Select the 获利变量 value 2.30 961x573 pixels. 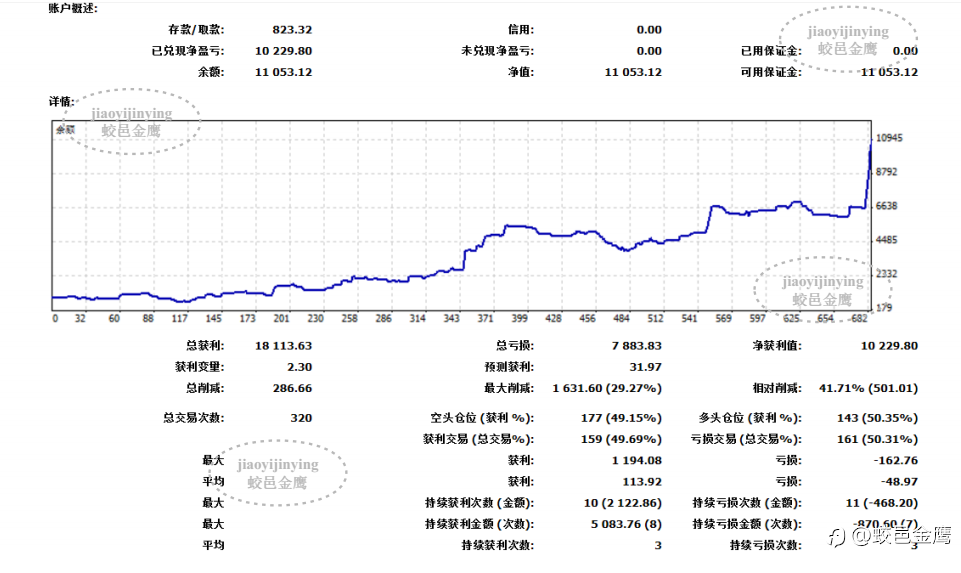(x=300, y=367)
